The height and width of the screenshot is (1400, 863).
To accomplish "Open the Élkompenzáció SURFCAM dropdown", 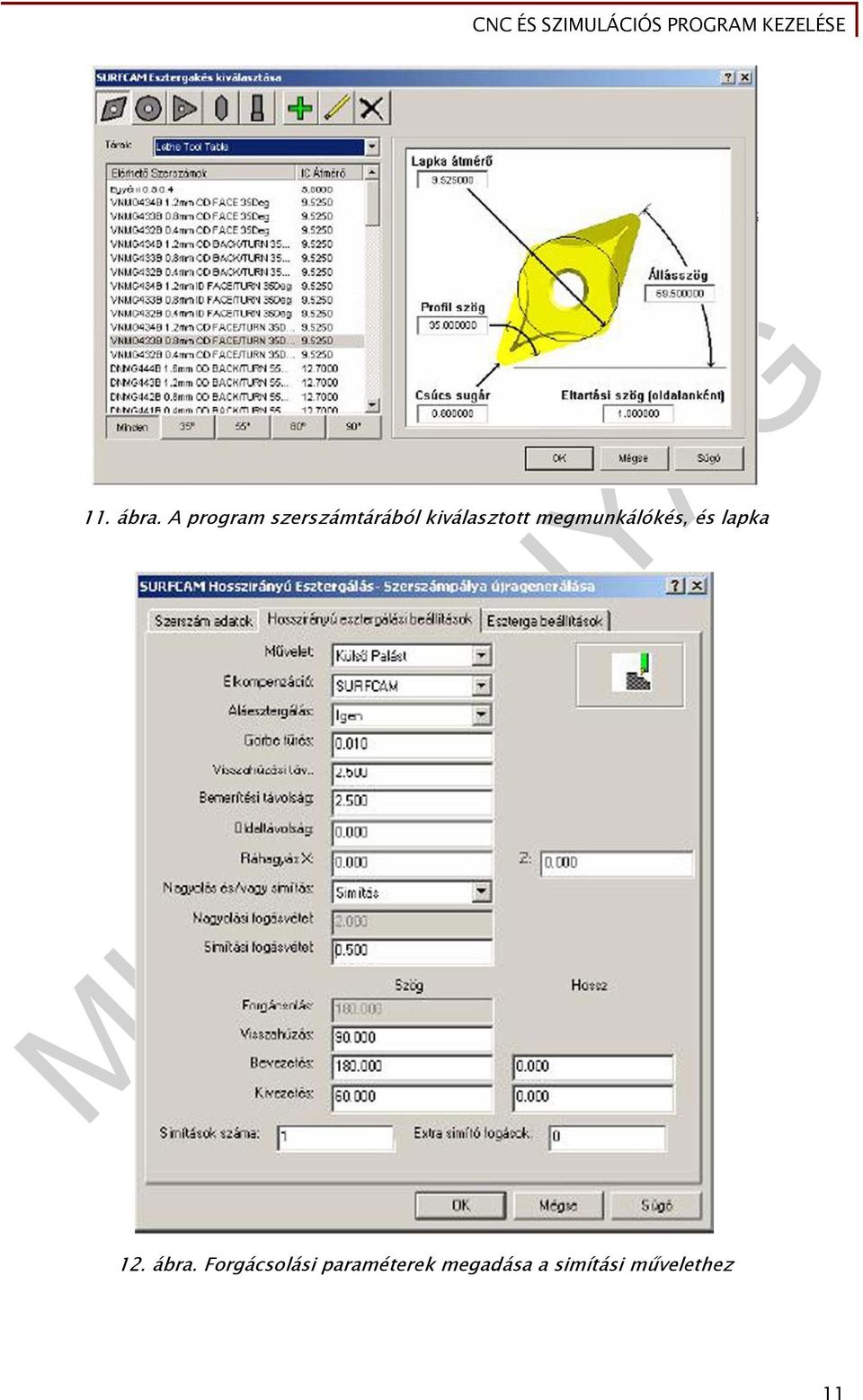I will tap(482, 686).
